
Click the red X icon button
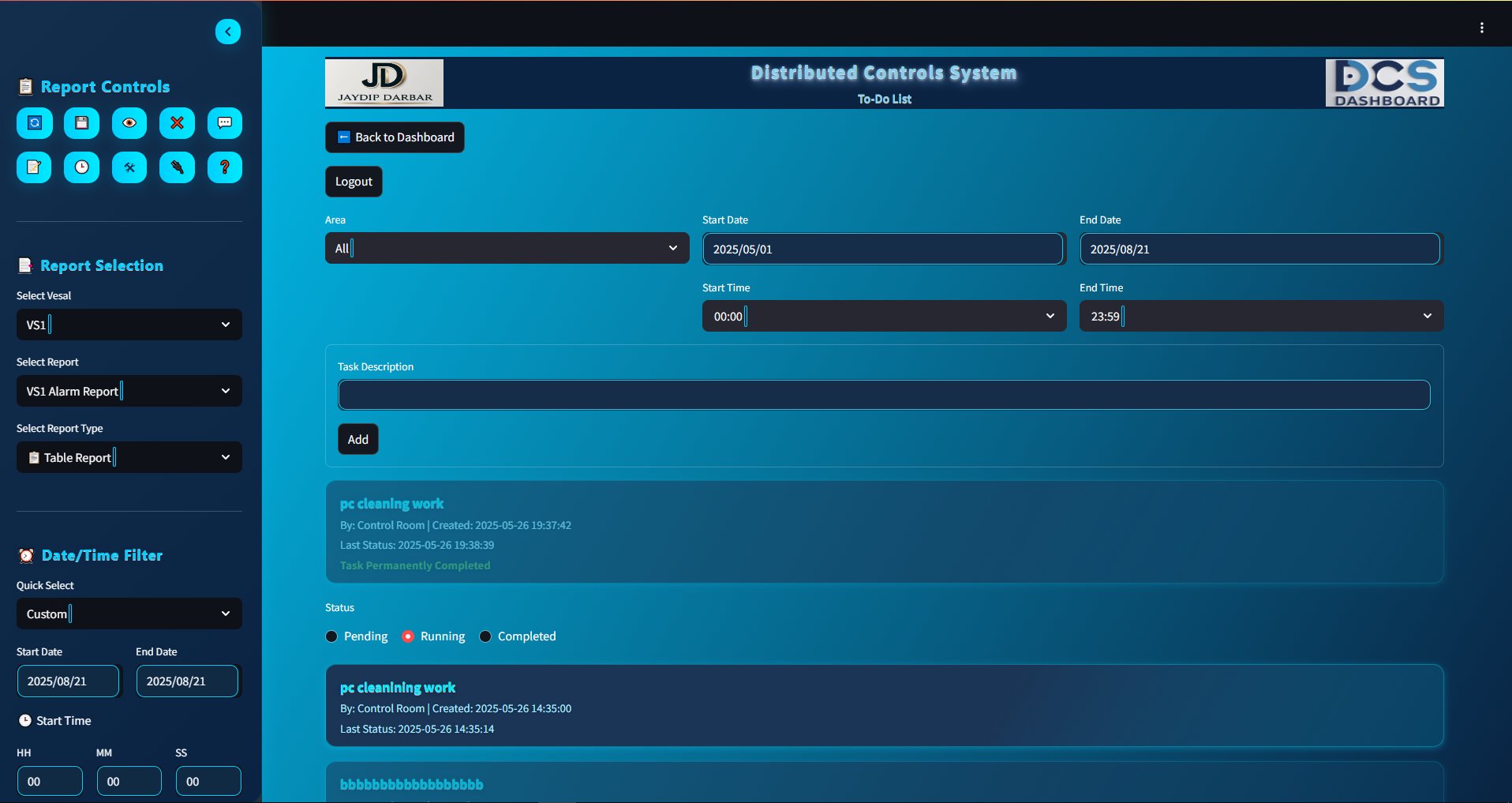(177, 123)
